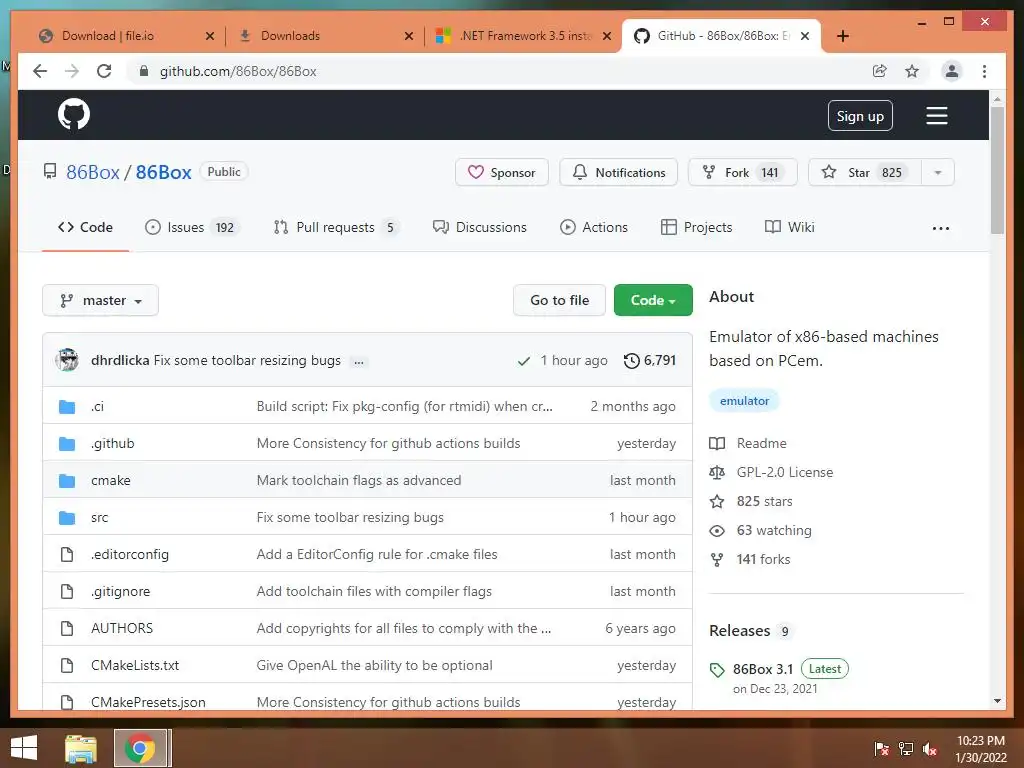Expand commit message ellipsis

tap(359, 362)
